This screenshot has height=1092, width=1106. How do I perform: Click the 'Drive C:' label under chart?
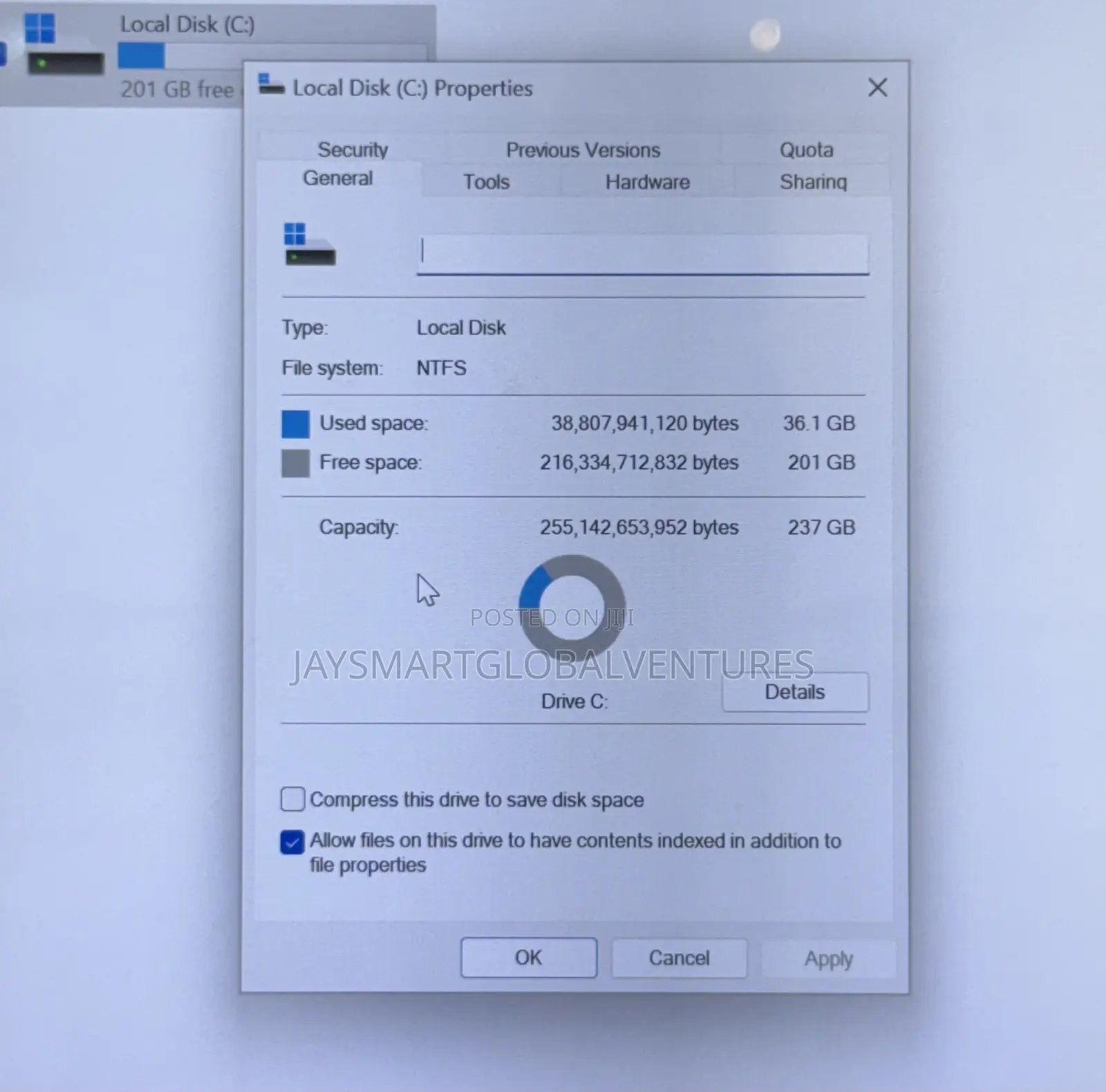(574, 702)
